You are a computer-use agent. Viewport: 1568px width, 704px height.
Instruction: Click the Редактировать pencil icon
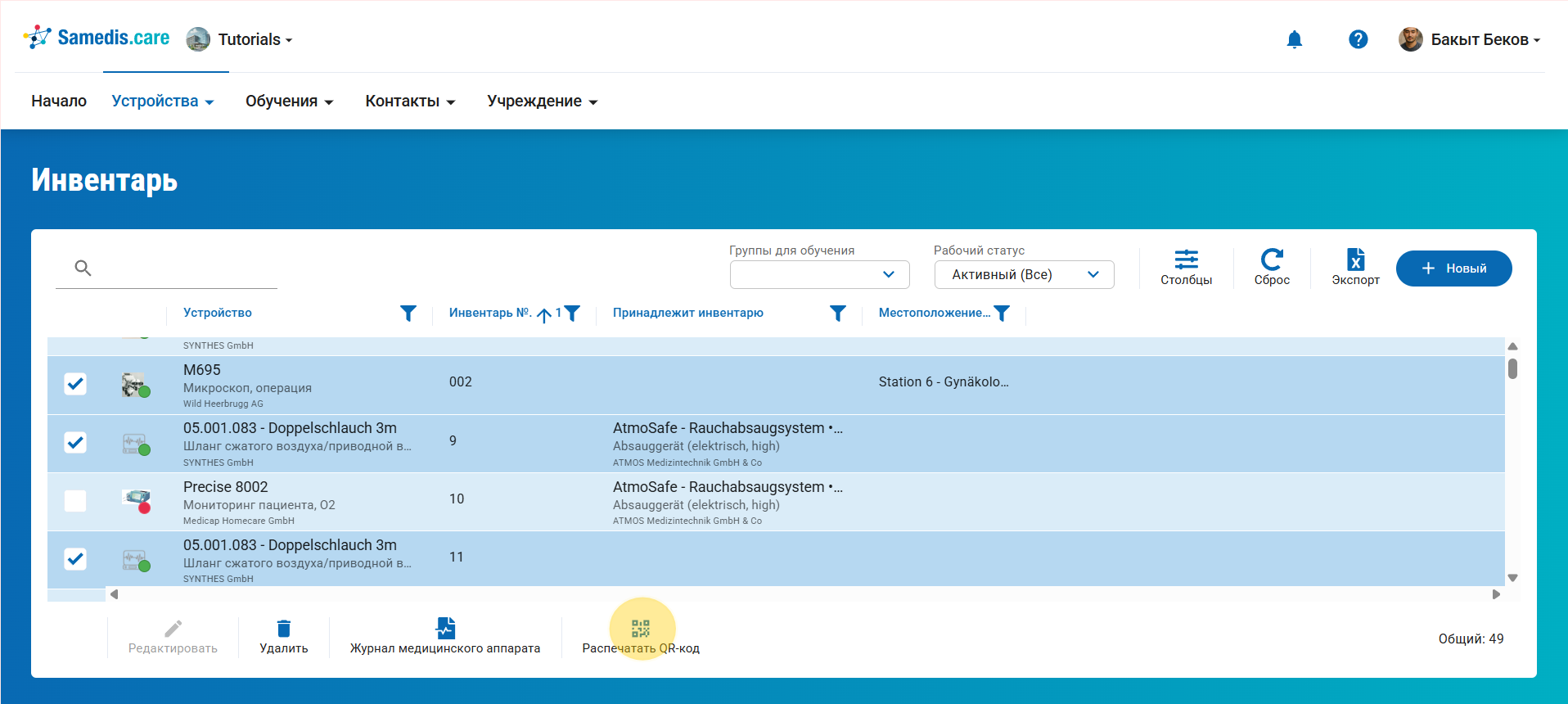coord(173,629)
